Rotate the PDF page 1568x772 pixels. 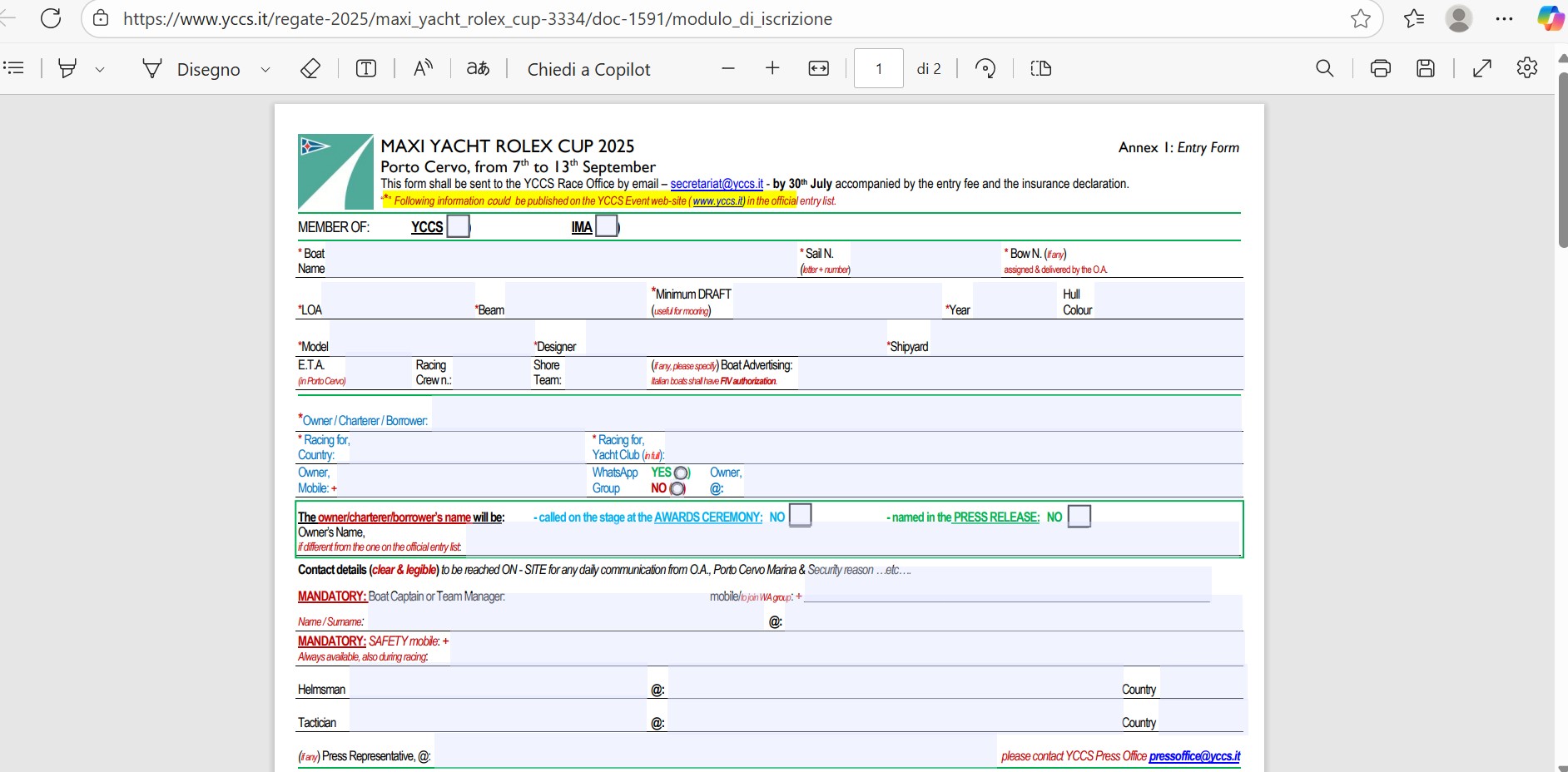985,69
